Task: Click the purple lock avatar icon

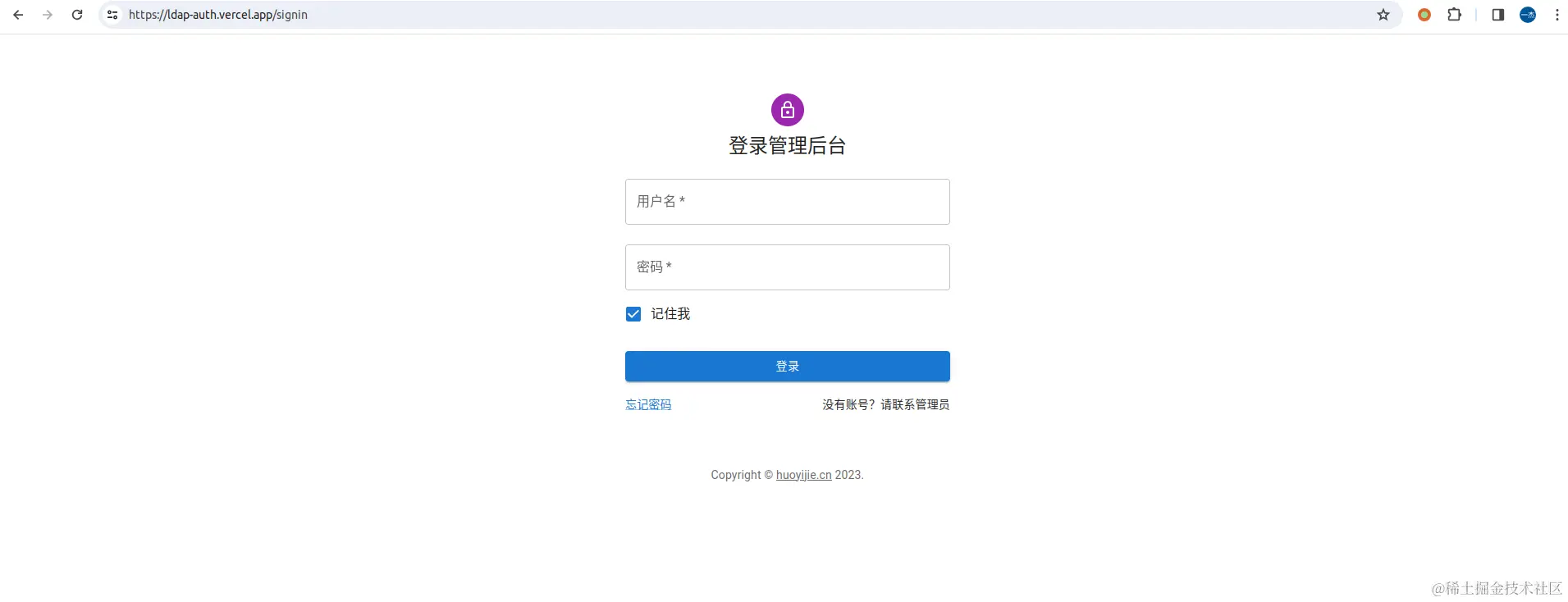Action: pyautogui.click(x=788, y=110)
